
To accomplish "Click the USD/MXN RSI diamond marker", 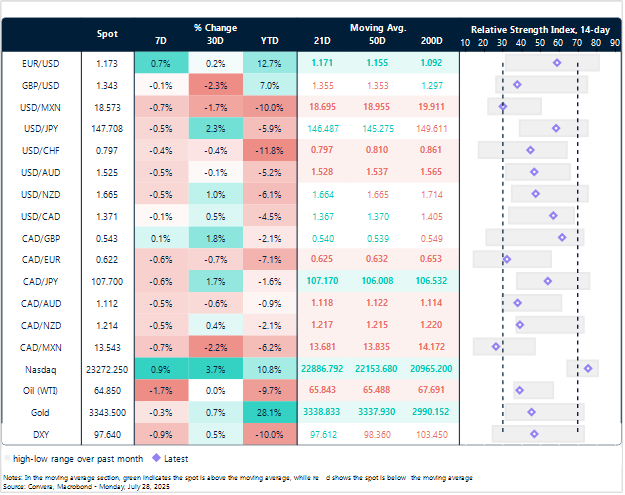I will pyautogui.click(x=503, y=106).
